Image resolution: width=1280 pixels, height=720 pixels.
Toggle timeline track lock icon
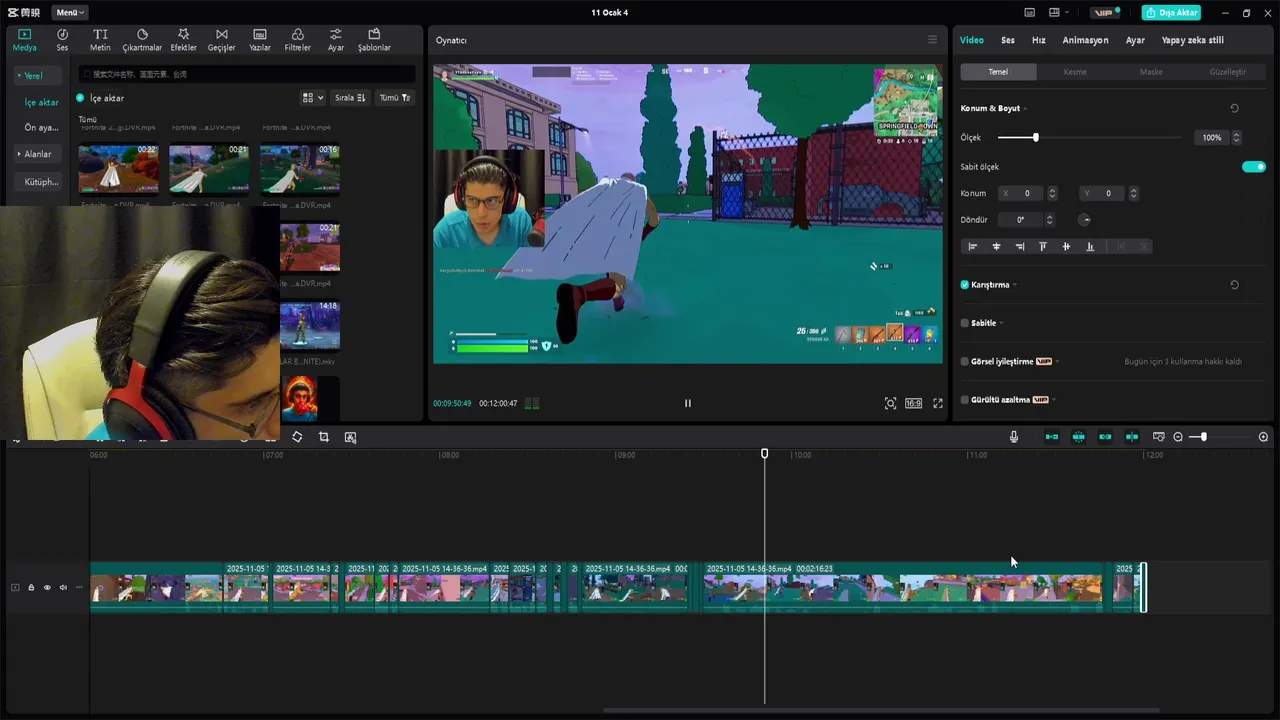pyautogui.click(x=31, y=588)
